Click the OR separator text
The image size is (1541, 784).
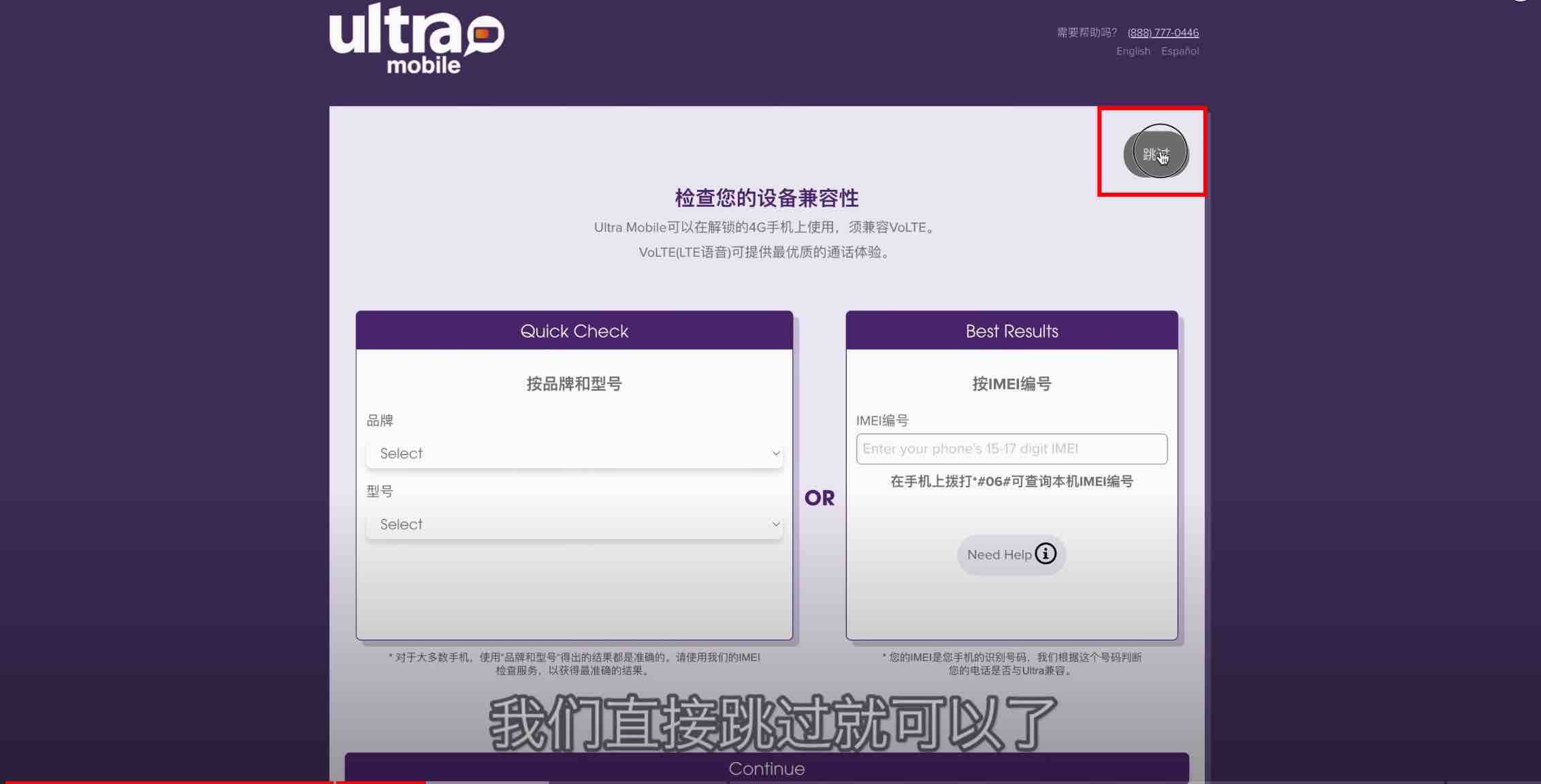[820, 498]
